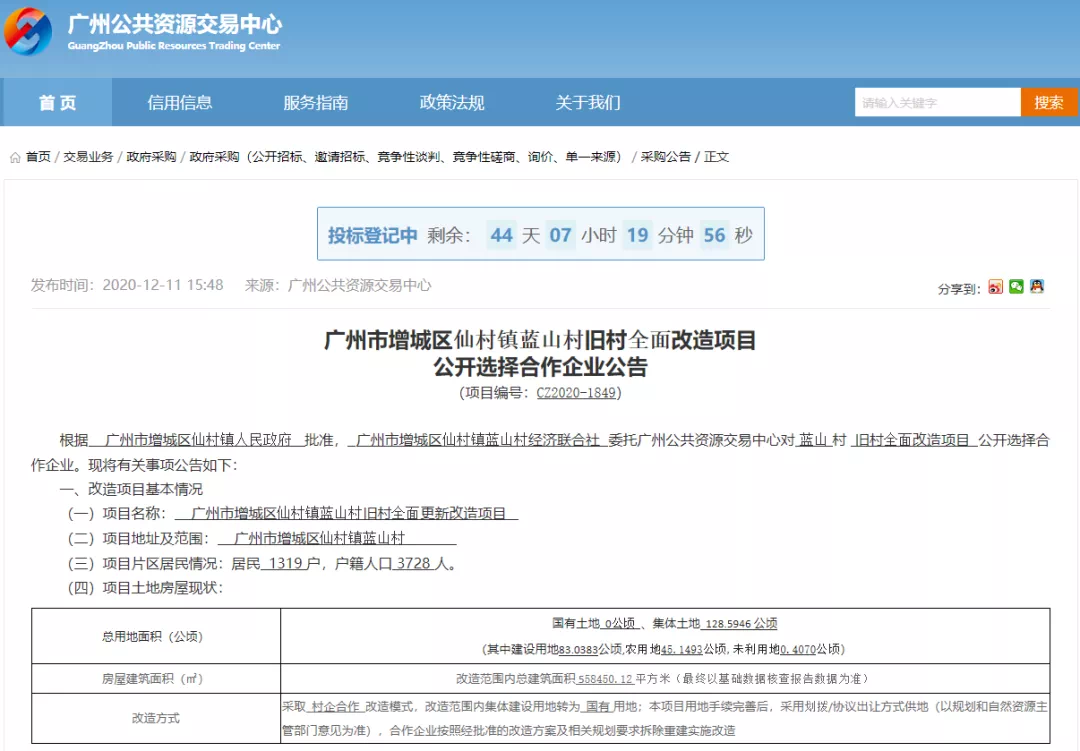Screen dimensions: 1080x751
Task: Click the Guangzhou Trading Center logo icon
Action: tap(29, 32)
